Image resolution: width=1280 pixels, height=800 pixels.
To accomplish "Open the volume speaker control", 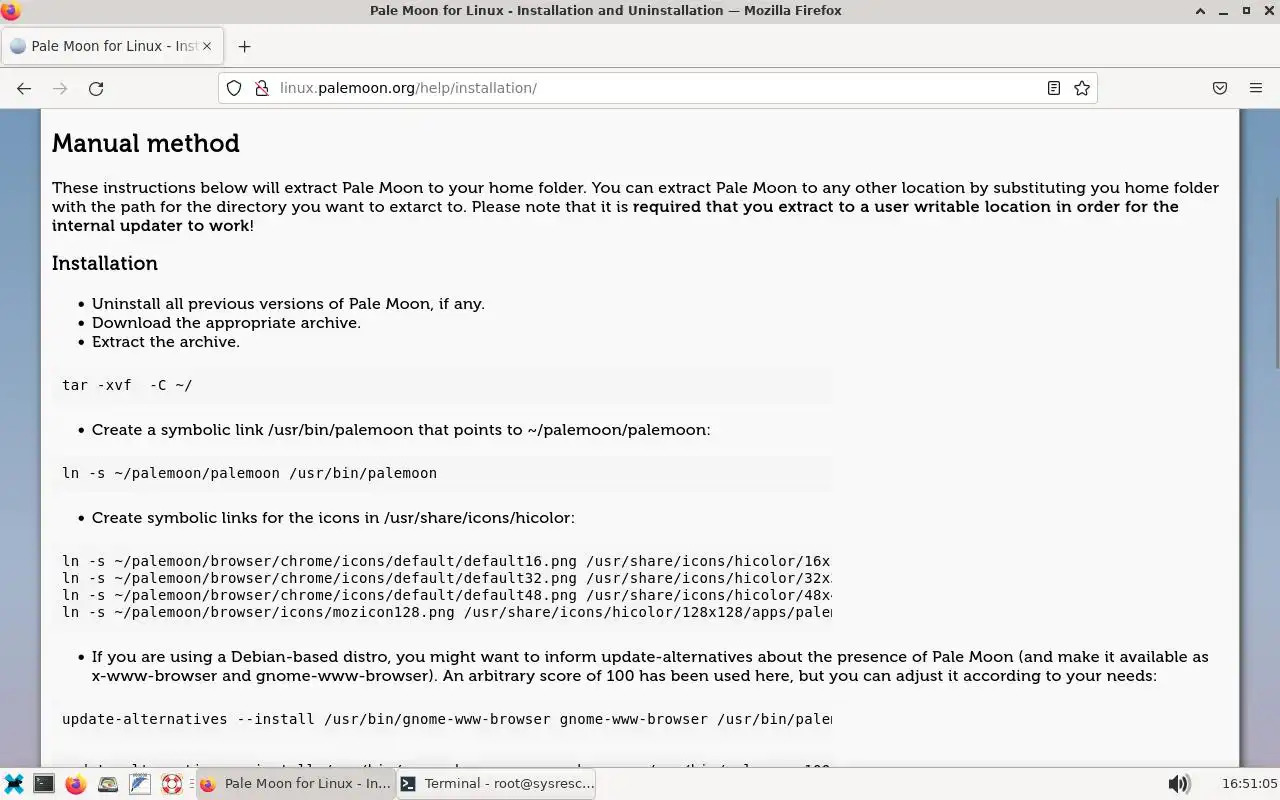I will tap(1180, 784).
